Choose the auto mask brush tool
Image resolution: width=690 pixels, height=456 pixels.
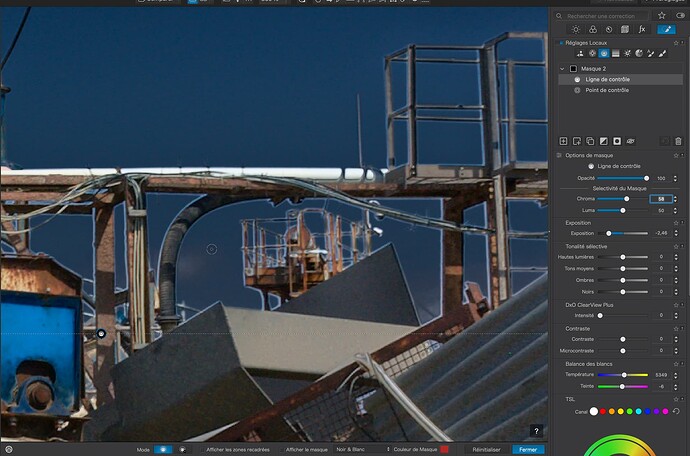pyautogui.click(x=650, y=53)
